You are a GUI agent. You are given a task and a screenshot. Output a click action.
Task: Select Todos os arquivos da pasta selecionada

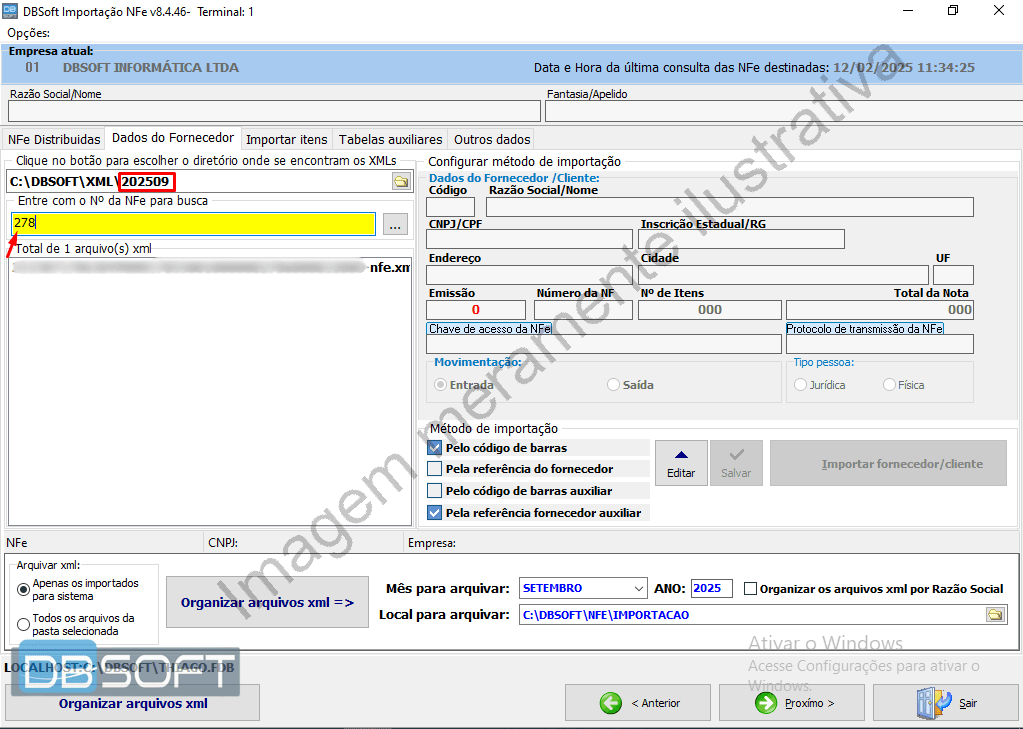24,625
